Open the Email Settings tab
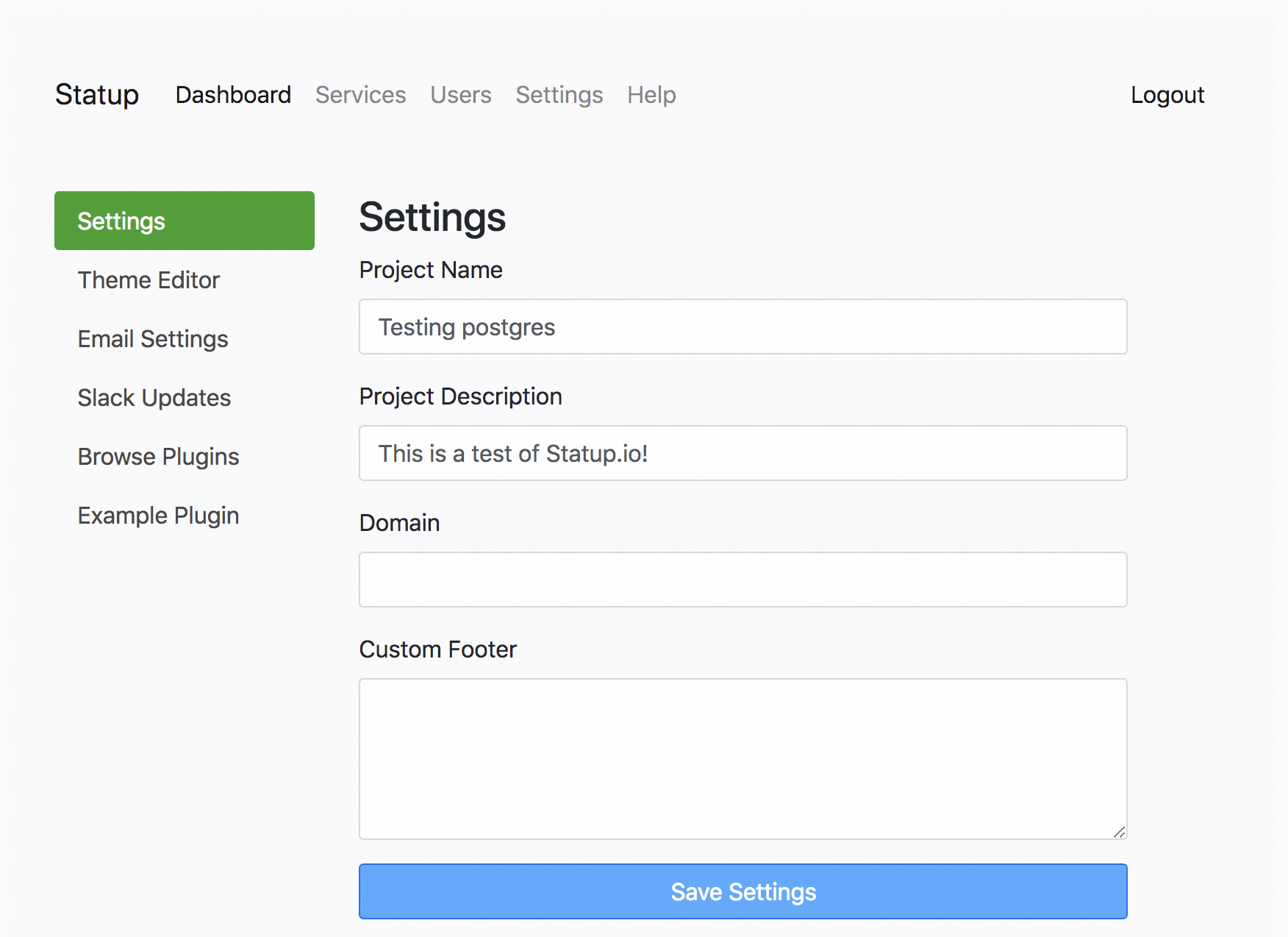 153,339
